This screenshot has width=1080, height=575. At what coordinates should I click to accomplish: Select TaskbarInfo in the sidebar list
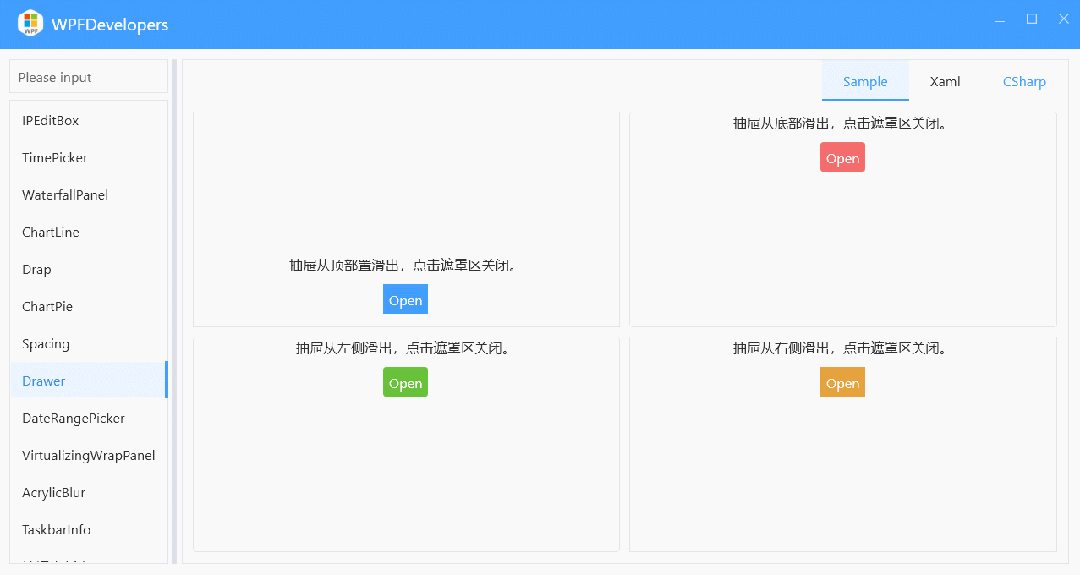coord(88,530)
